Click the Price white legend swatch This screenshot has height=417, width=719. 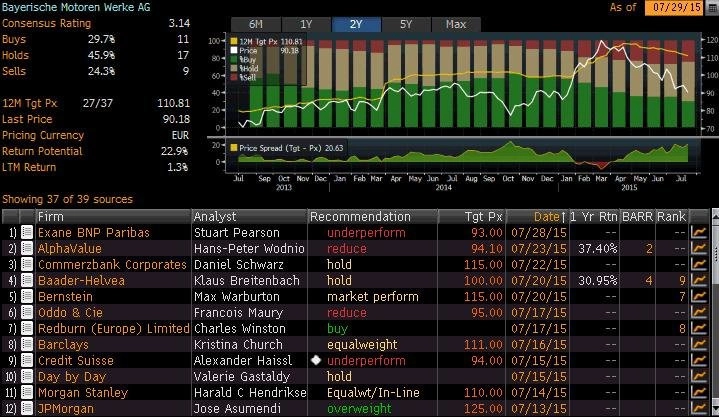point(233,50)
